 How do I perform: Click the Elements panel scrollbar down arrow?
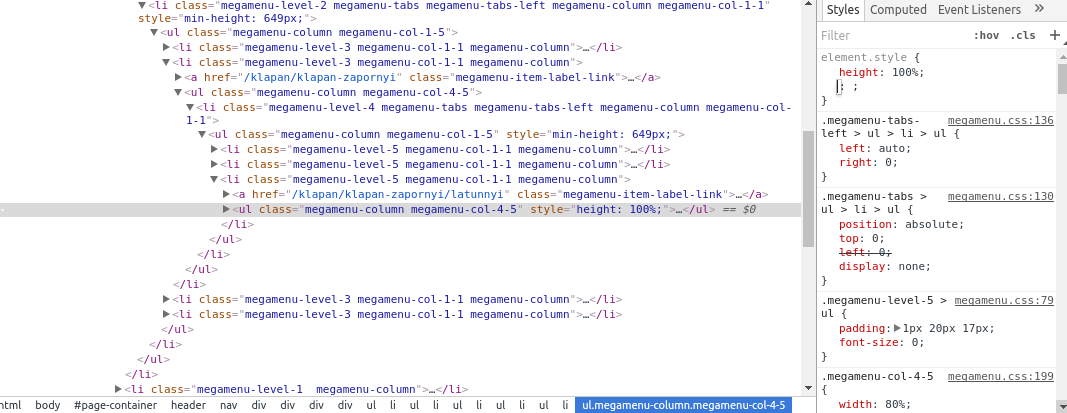pyautogui.click(x=808, y=389)
